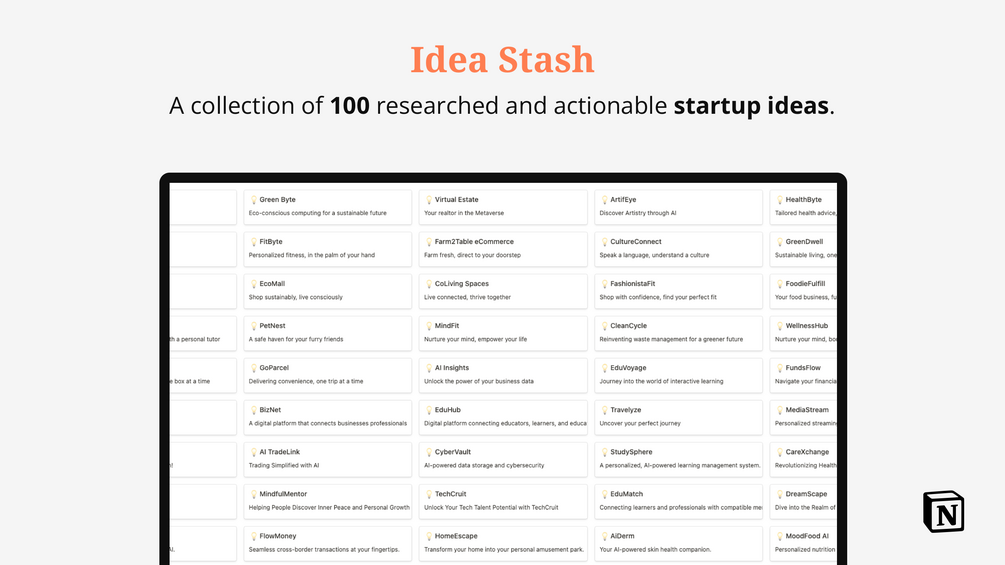Select the lightbulb icon beside TechCruit
The width and height of the screenshot is (1005, 565).
(x=429, y=495)
